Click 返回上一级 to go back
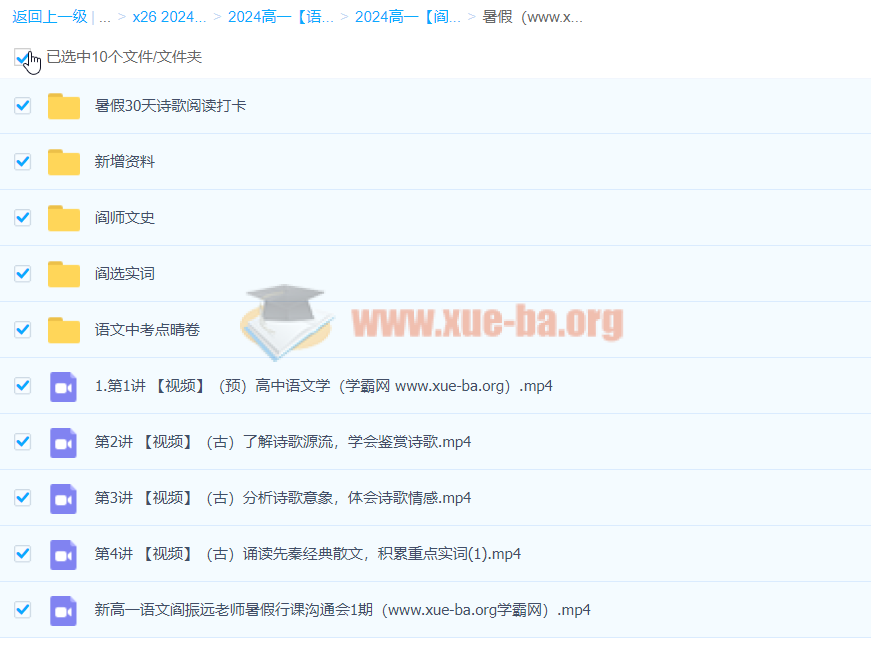 pyautogui.click(x=50, y=17)
